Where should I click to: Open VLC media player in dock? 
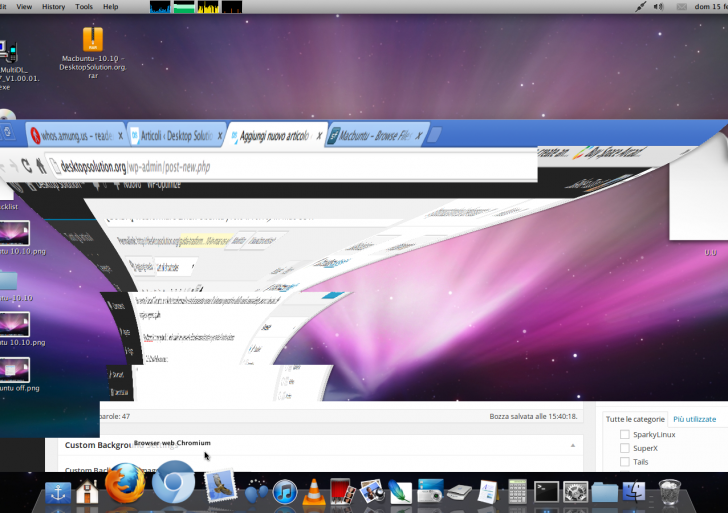point(314,491)
